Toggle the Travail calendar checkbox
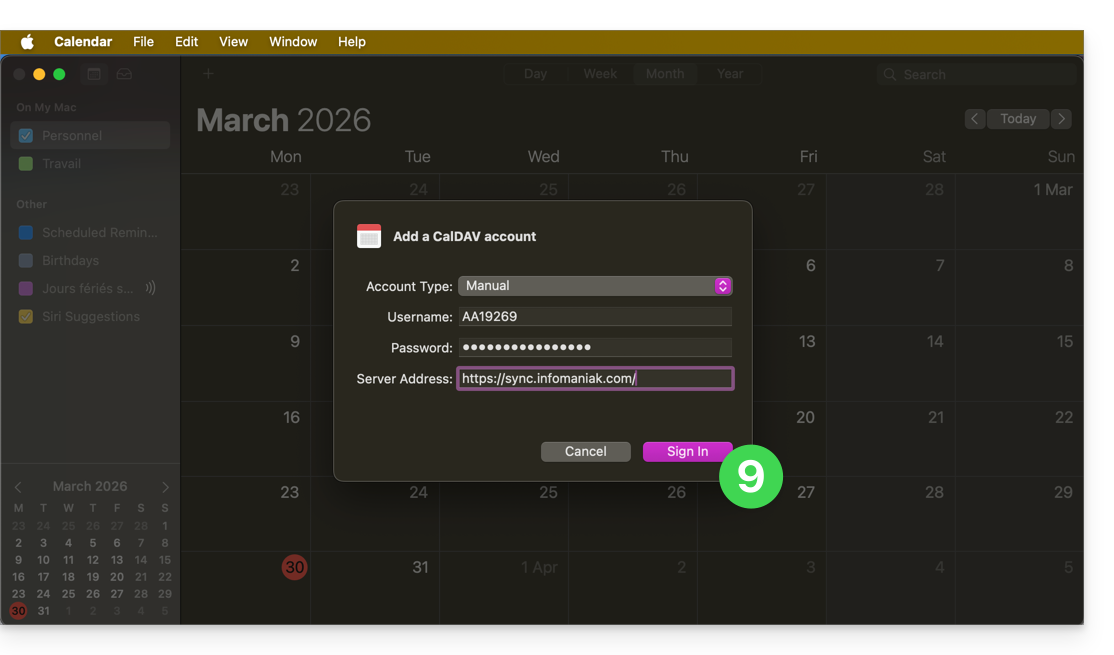The image size is (1114, 655). [x=26, y=164]
